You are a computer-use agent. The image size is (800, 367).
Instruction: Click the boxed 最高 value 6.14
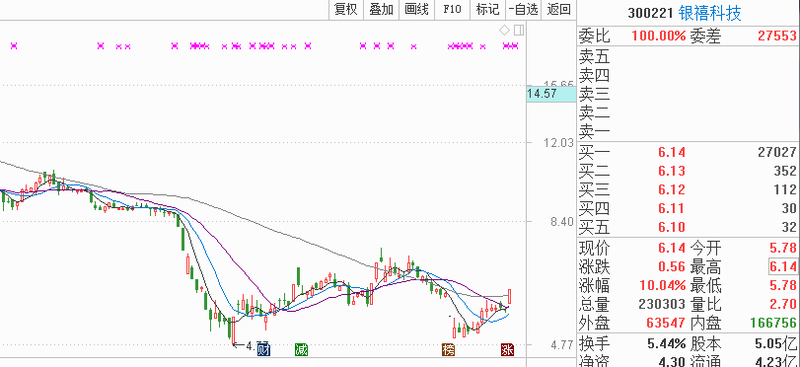783,266
